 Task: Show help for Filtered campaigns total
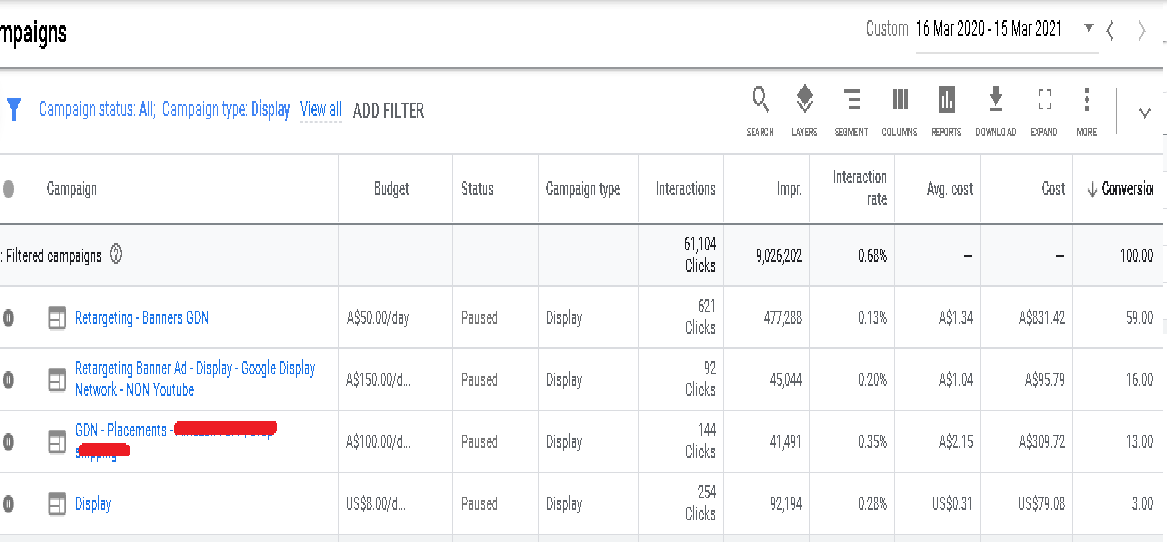click(x=116, y=256)
